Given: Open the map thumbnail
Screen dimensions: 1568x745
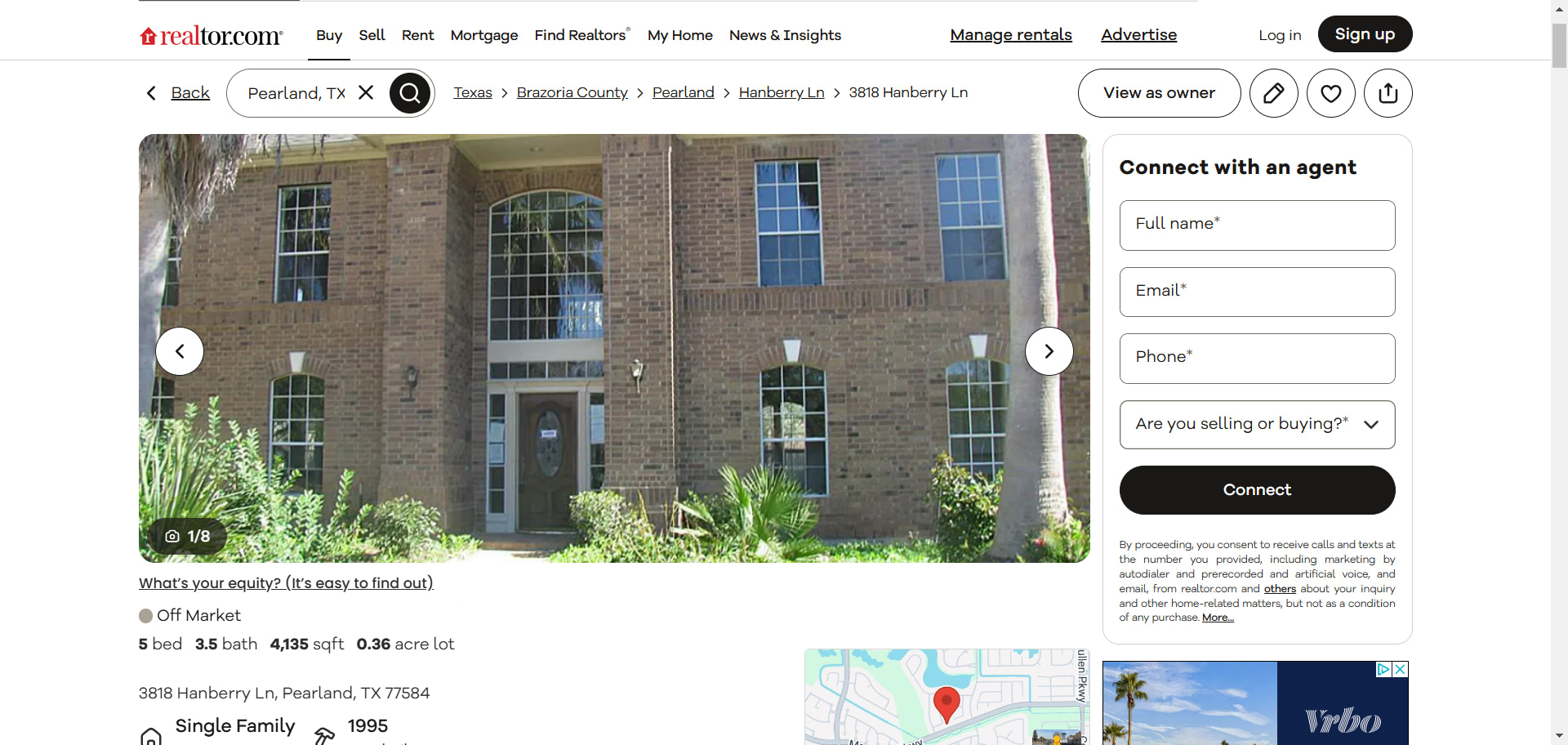Looking at the screenshot, I should coord(947,697).
